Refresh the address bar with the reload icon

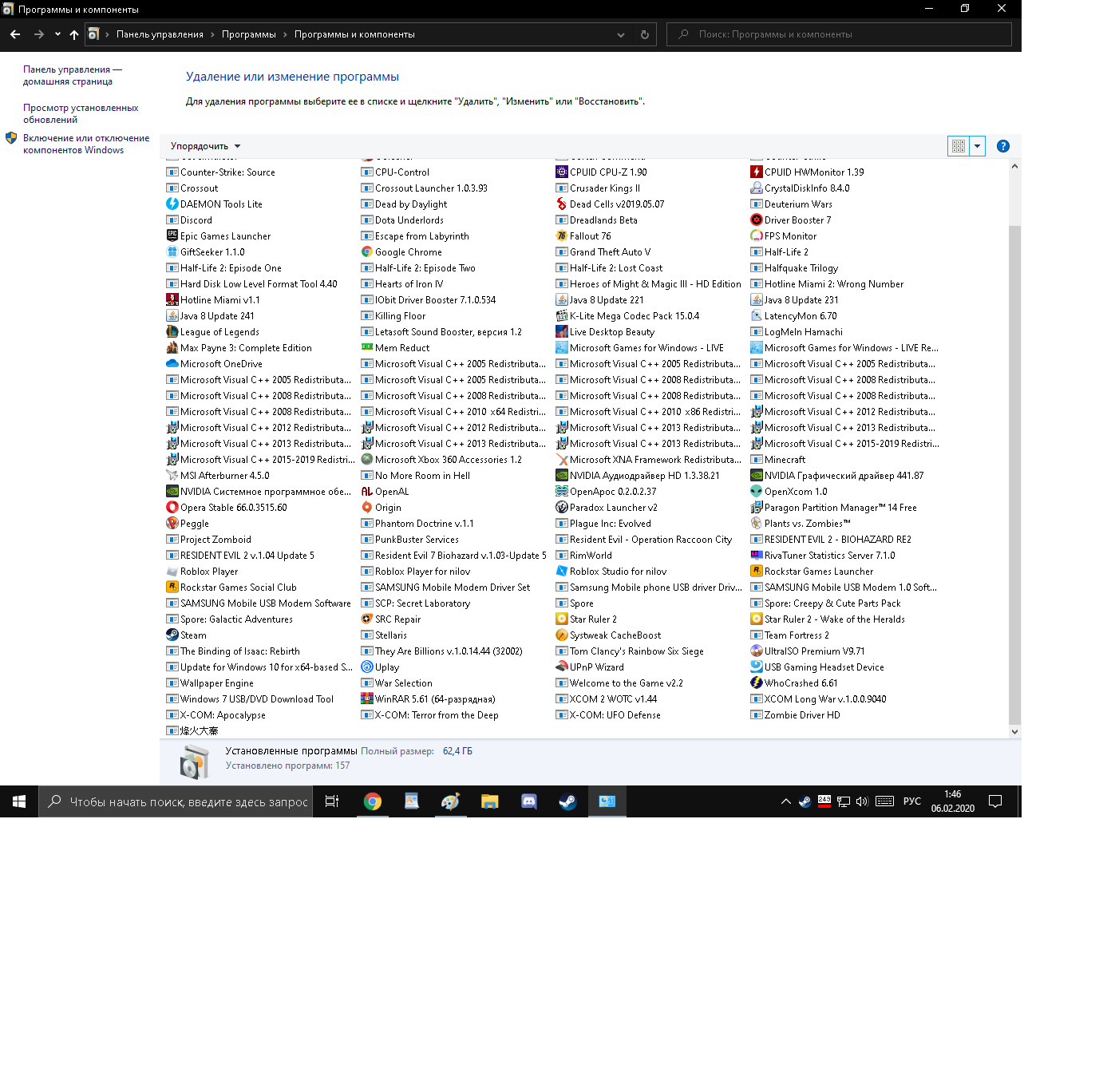point(644,34)
